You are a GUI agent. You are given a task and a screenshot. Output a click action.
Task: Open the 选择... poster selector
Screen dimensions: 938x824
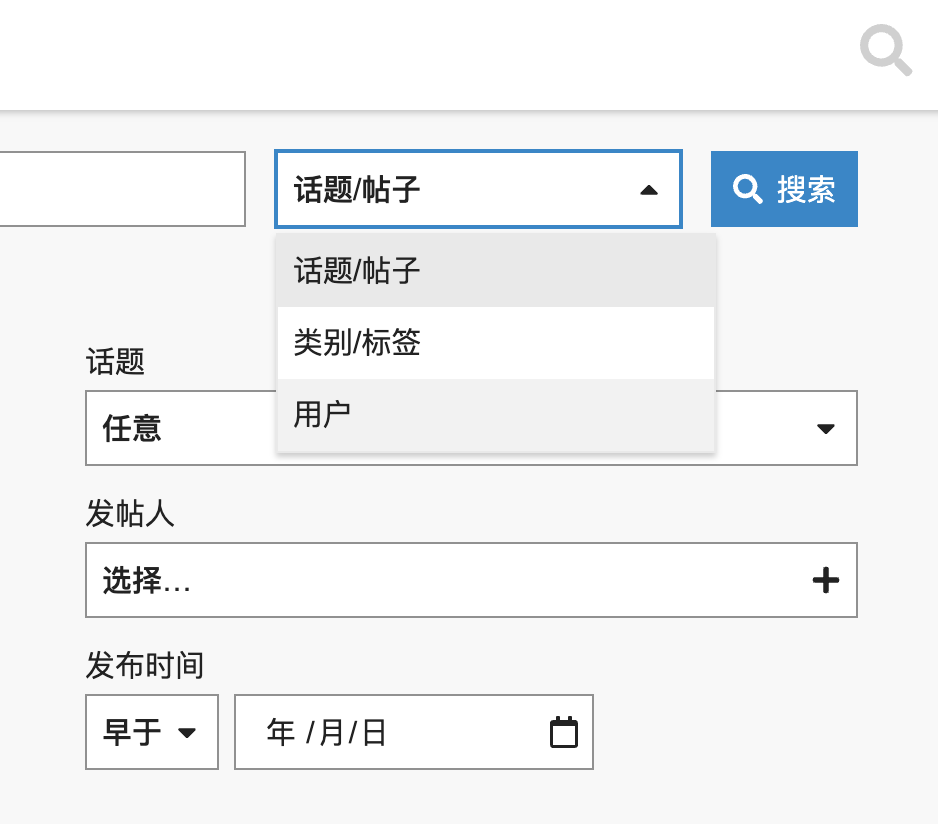(471, 580)
